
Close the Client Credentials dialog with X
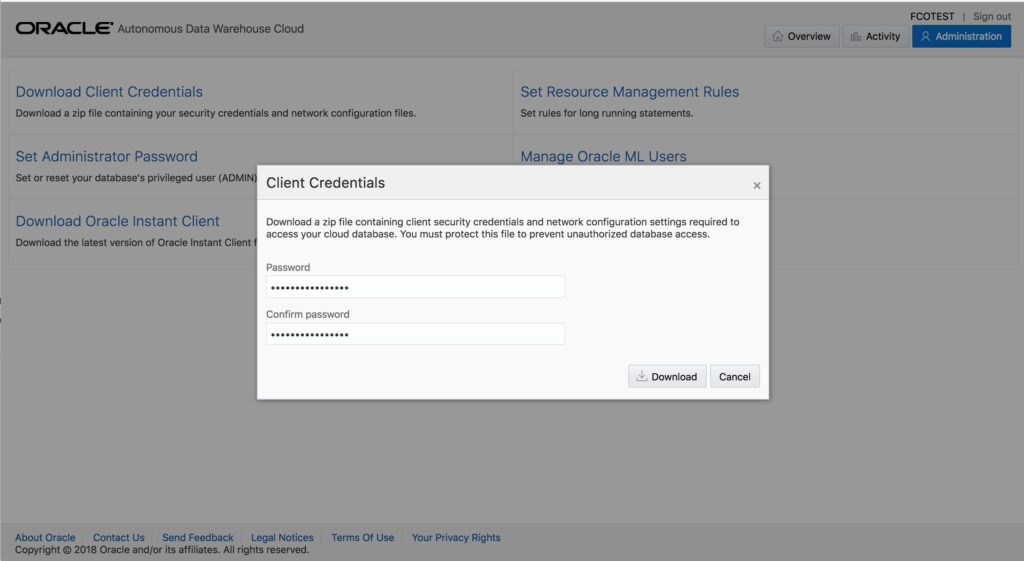click(x=756, y=185)
